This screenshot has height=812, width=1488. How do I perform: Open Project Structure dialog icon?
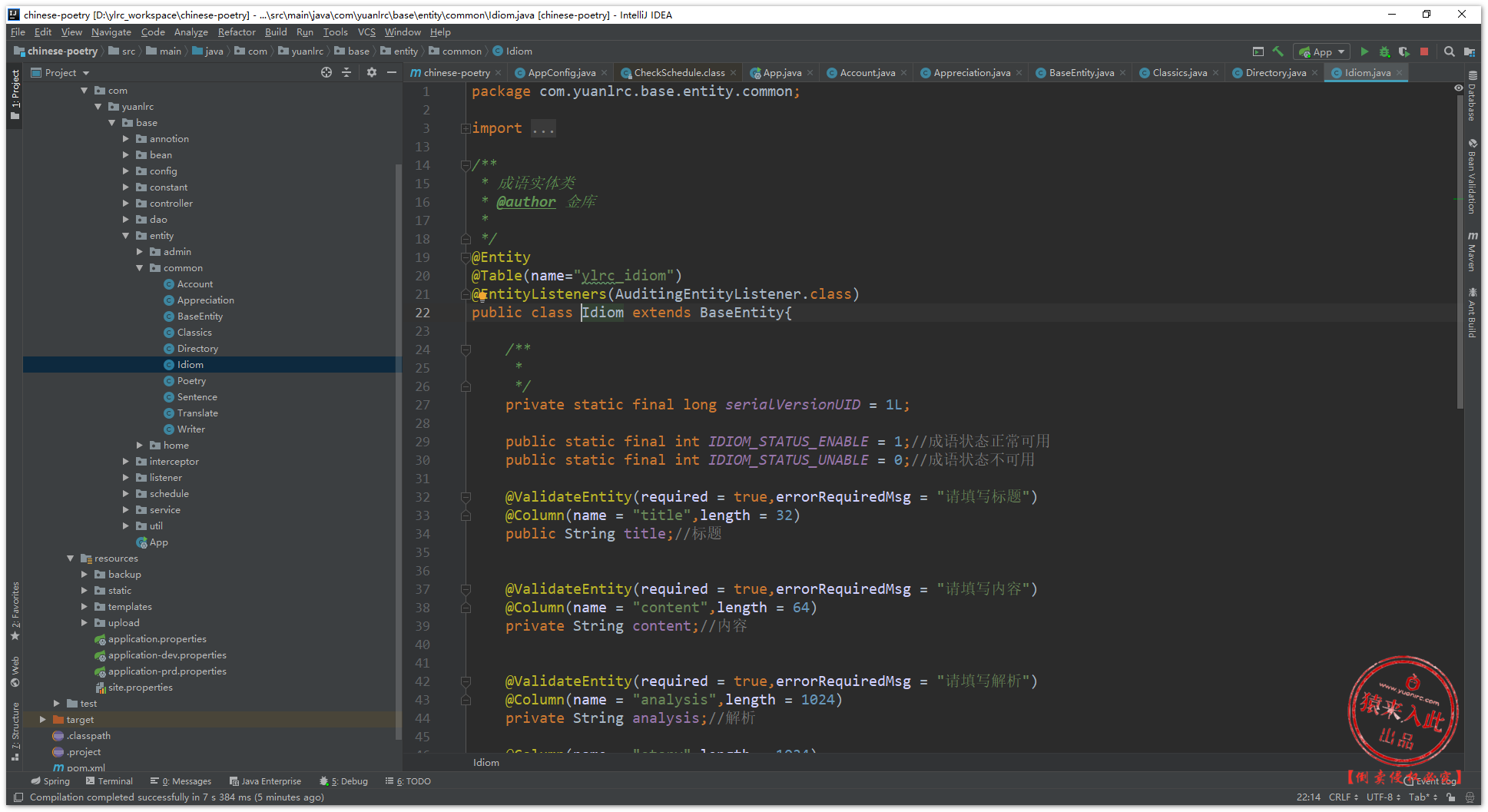[1469, 51]
